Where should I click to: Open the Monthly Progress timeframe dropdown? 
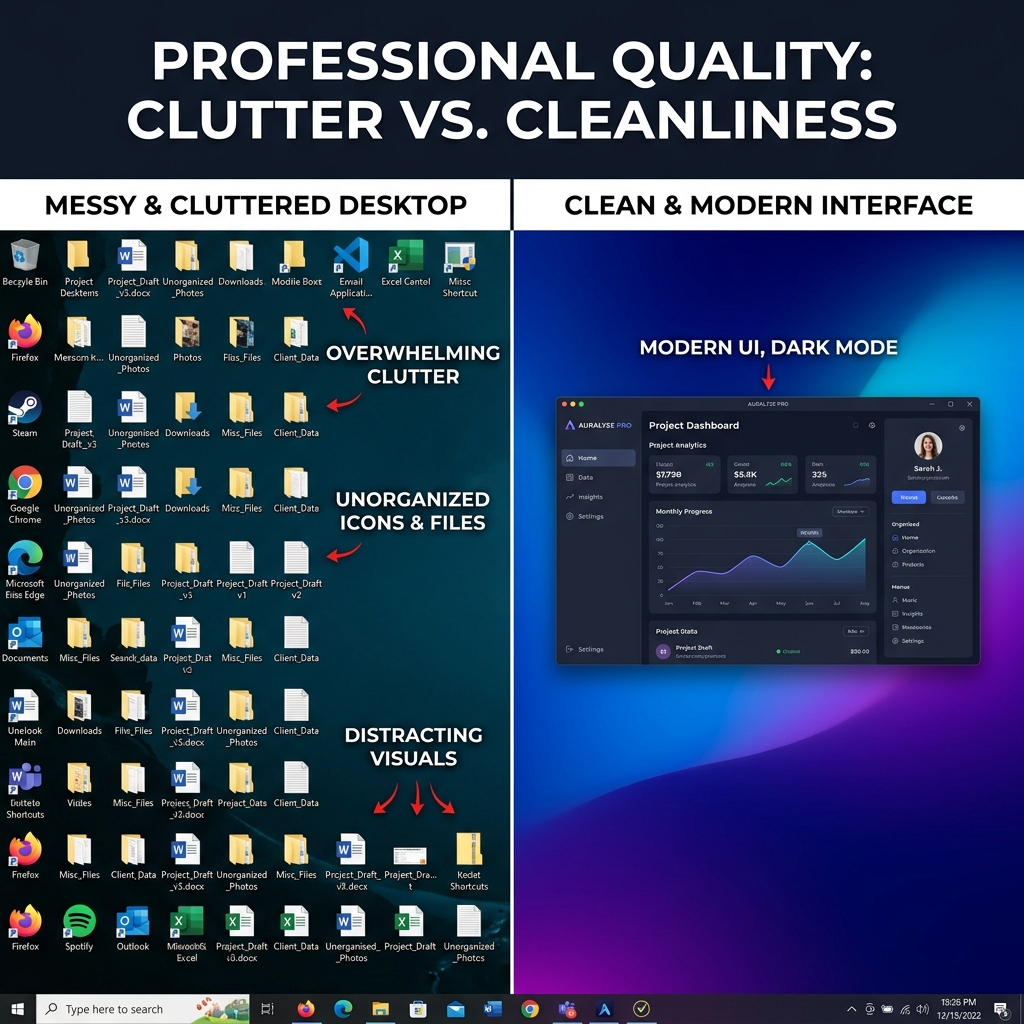coord(850,512)
